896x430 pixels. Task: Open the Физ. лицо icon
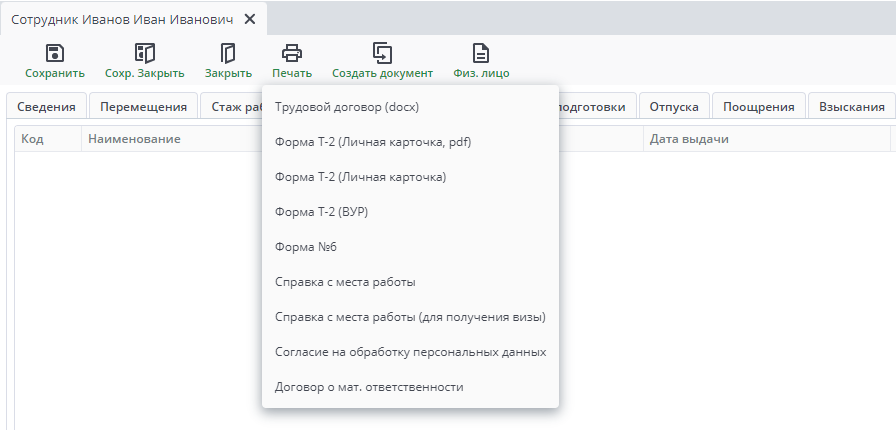[x=481, y=53]
